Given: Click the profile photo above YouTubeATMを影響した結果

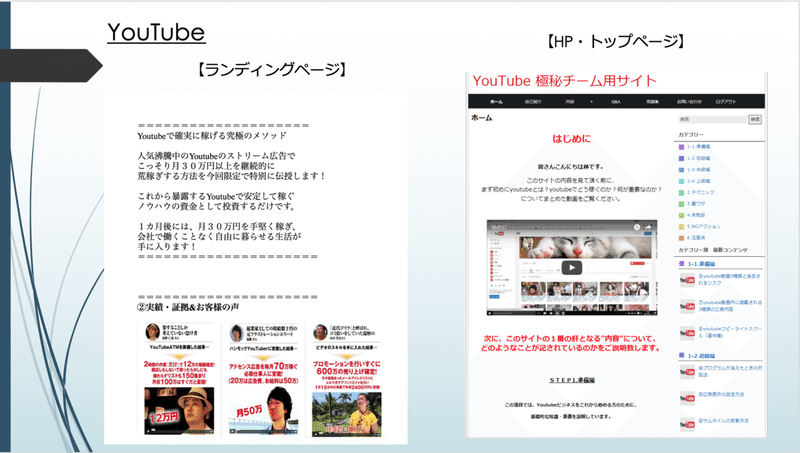Looking at the screenshot, I should (x=152, y=332).
